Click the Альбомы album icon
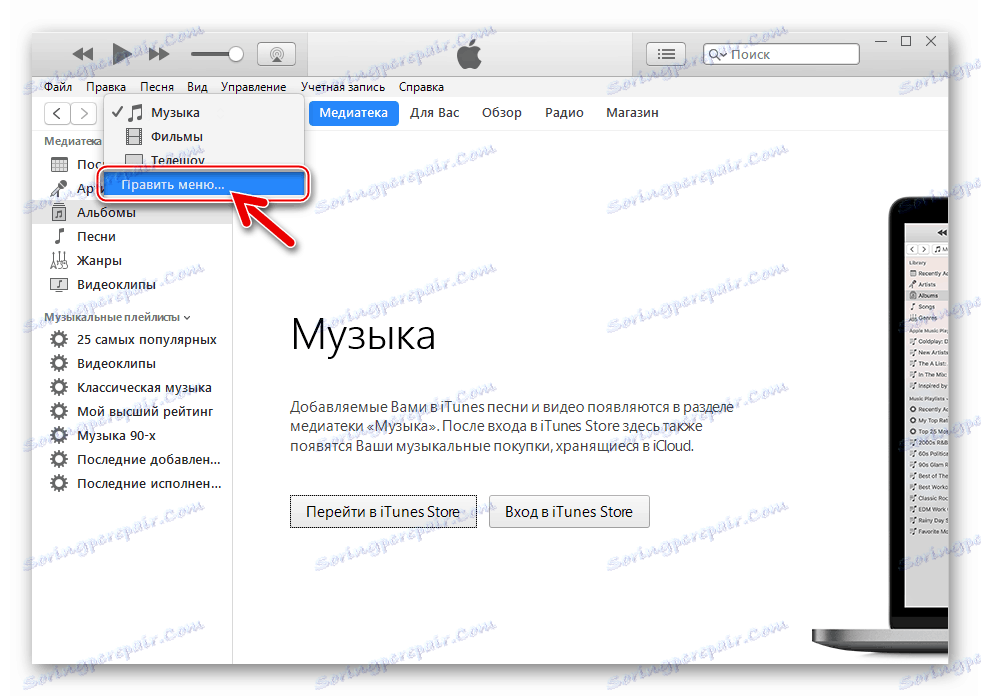The width and height of the screenshot is (981, 696). pos(59,212)
